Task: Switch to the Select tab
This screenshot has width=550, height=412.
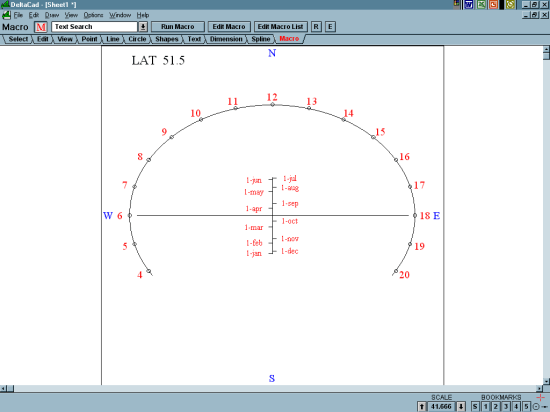Action: 18,39
